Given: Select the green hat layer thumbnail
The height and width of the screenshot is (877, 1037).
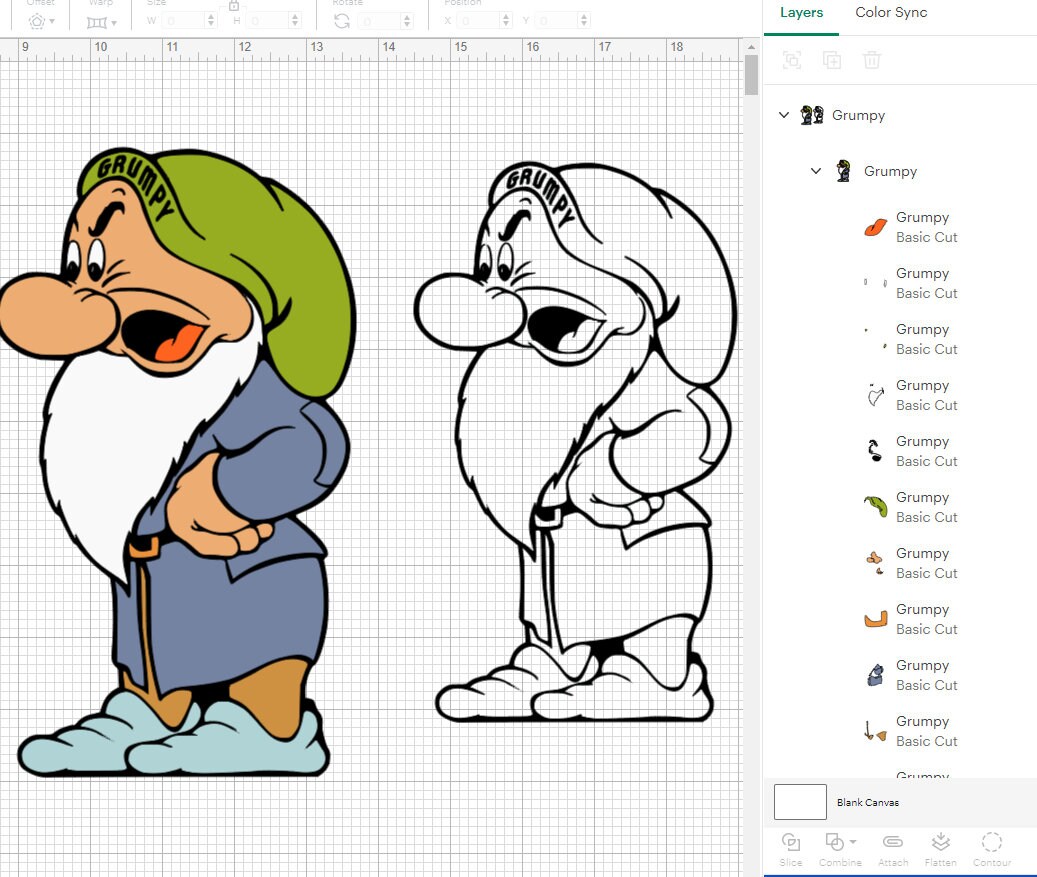Looking at the screenshot, I should point(876,507).
